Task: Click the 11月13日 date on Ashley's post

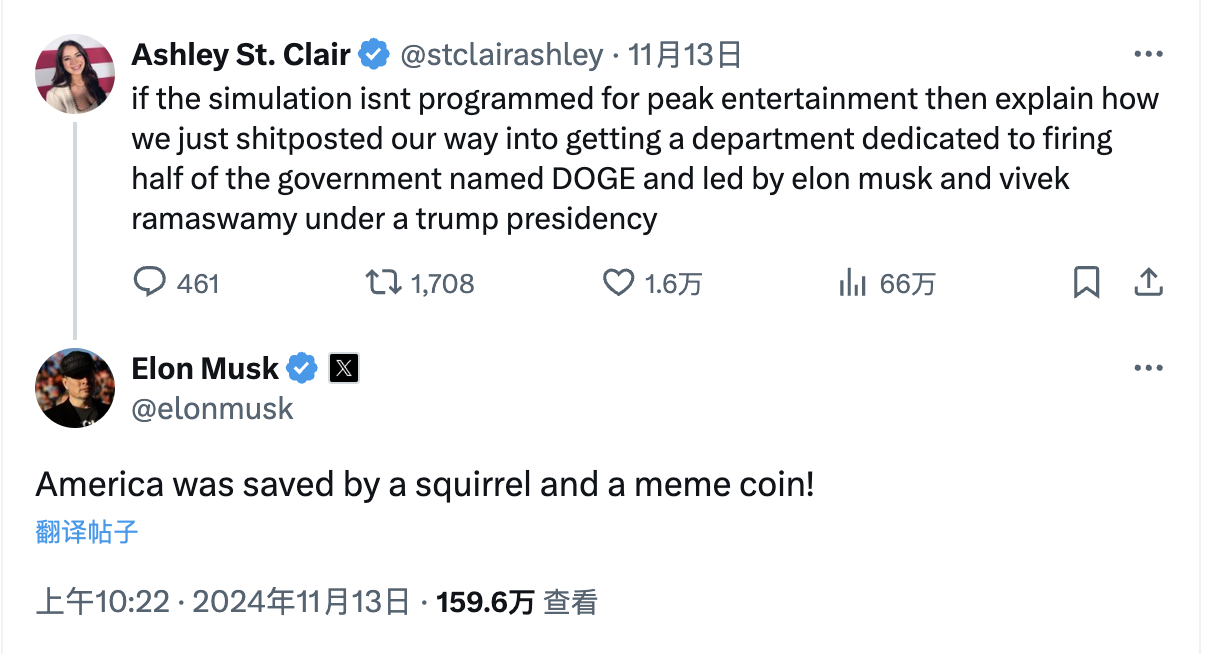Action: [x=685, y=55]
